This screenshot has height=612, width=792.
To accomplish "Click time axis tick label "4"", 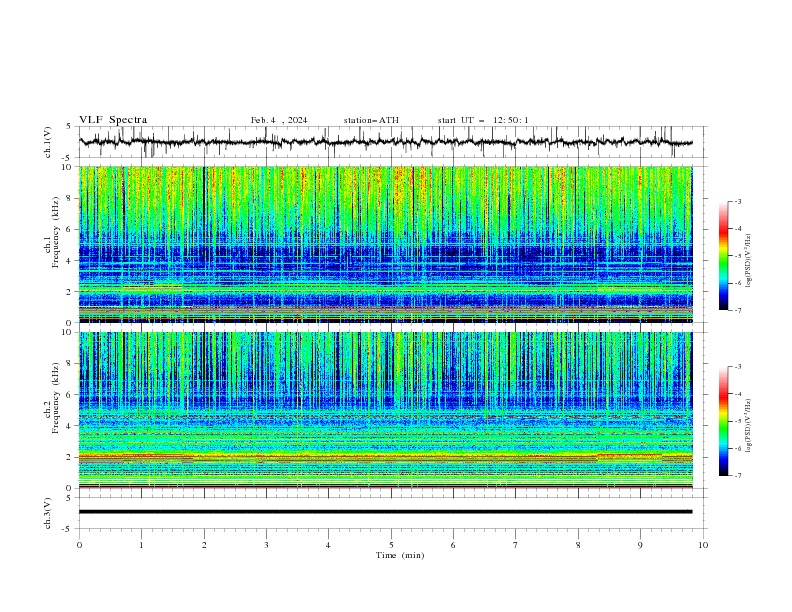I will 329,545.
